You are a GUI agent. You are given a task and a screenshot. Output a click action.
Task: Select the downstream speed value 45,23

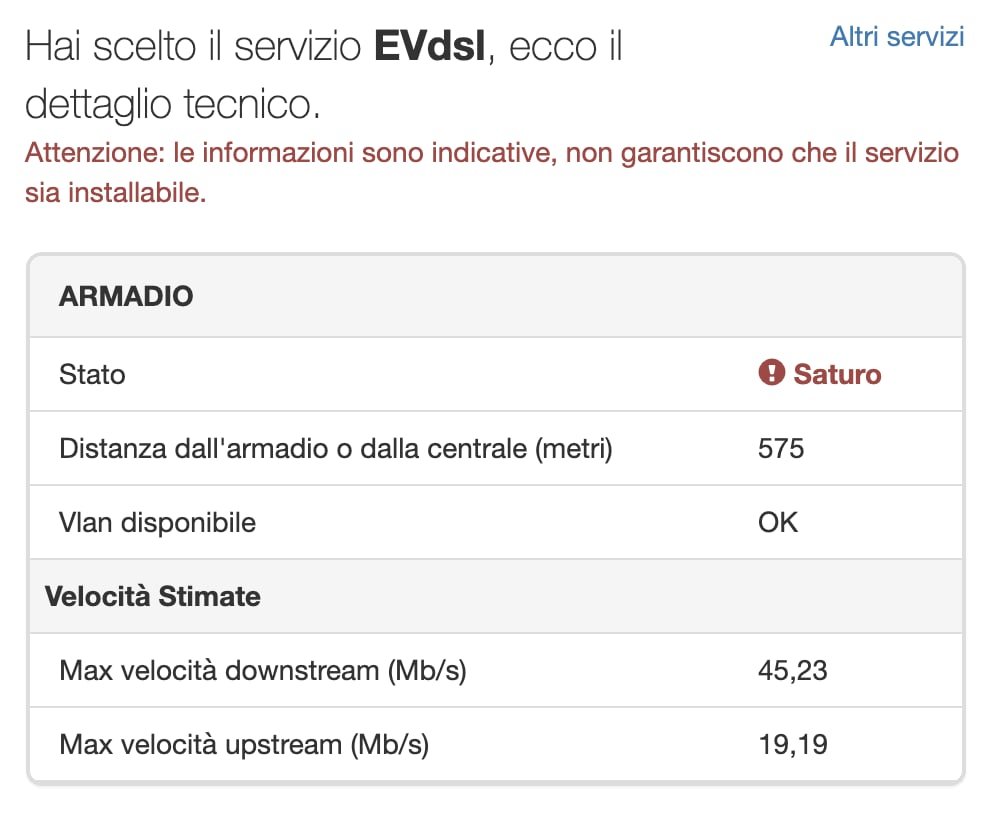pyautogui.click(x=793, y=670)
